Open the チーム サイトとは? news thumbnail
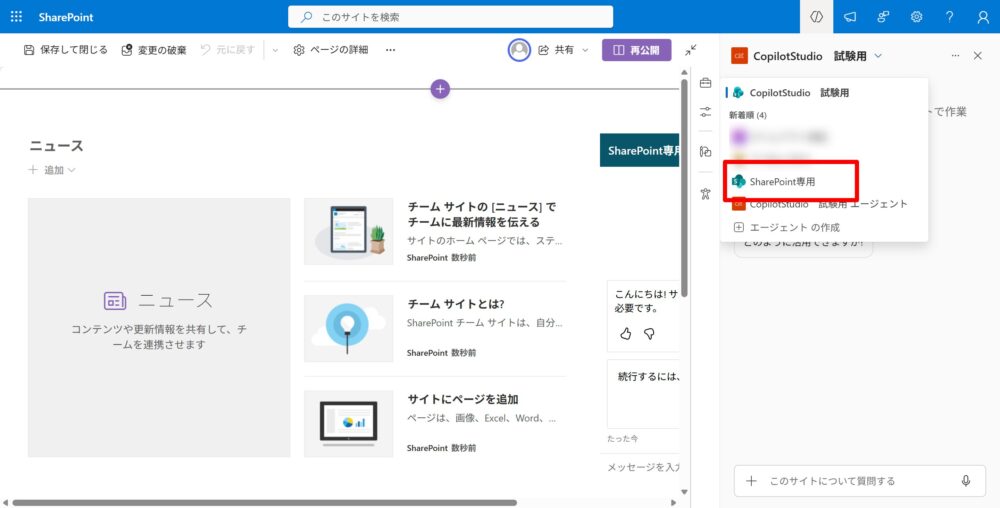 (348, 327)
